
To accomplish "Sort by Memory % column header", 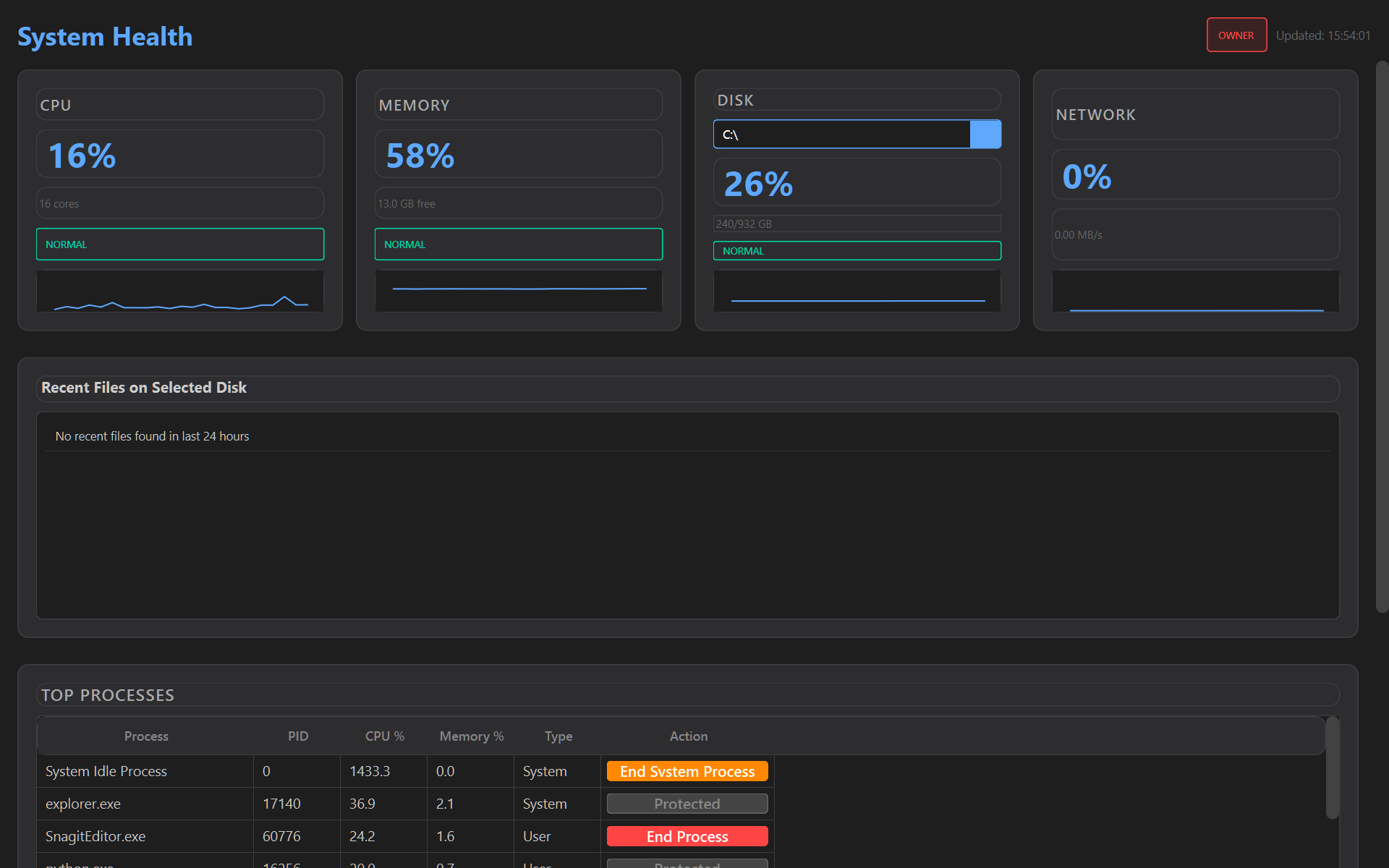I will pyautogui.click(x=471, y=736).
